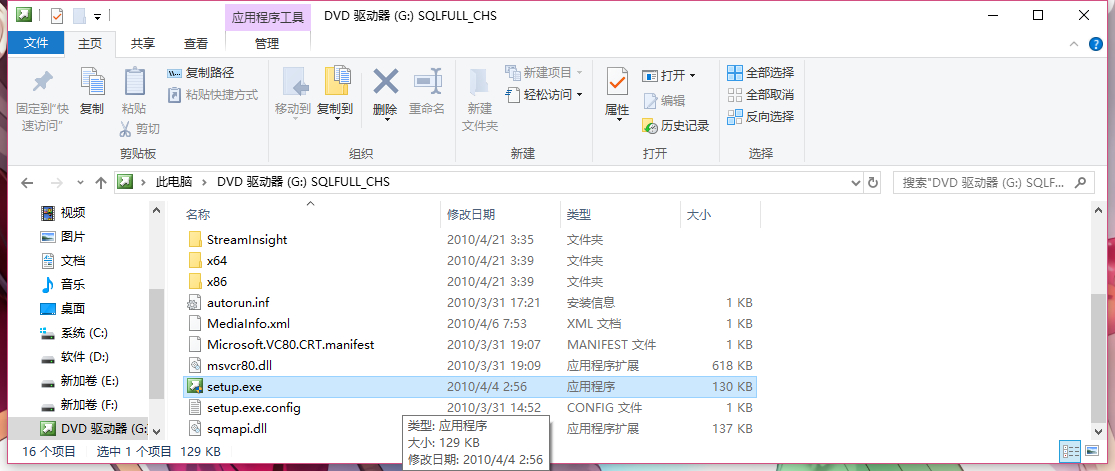
Task: Click the Move to (移动到) icon
Action: click(x=294, y=83)
